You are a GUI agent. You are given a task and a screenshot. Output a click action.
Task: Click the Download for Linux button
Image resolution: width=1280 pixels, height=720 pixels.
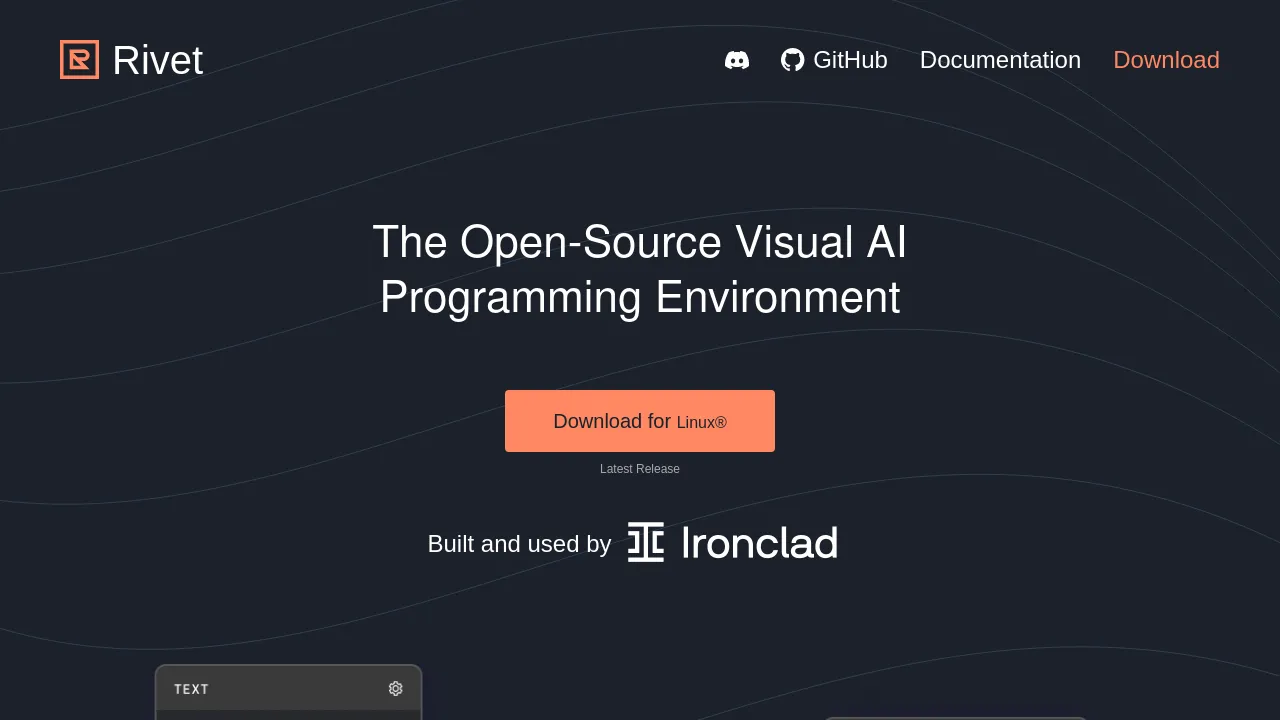coord(640,421)
